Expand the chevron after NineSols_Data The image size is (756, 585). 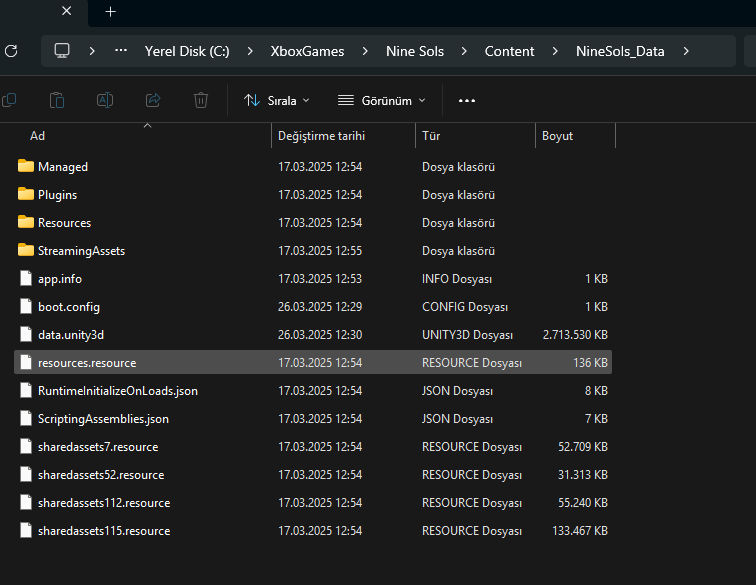(x=686, y=51)
